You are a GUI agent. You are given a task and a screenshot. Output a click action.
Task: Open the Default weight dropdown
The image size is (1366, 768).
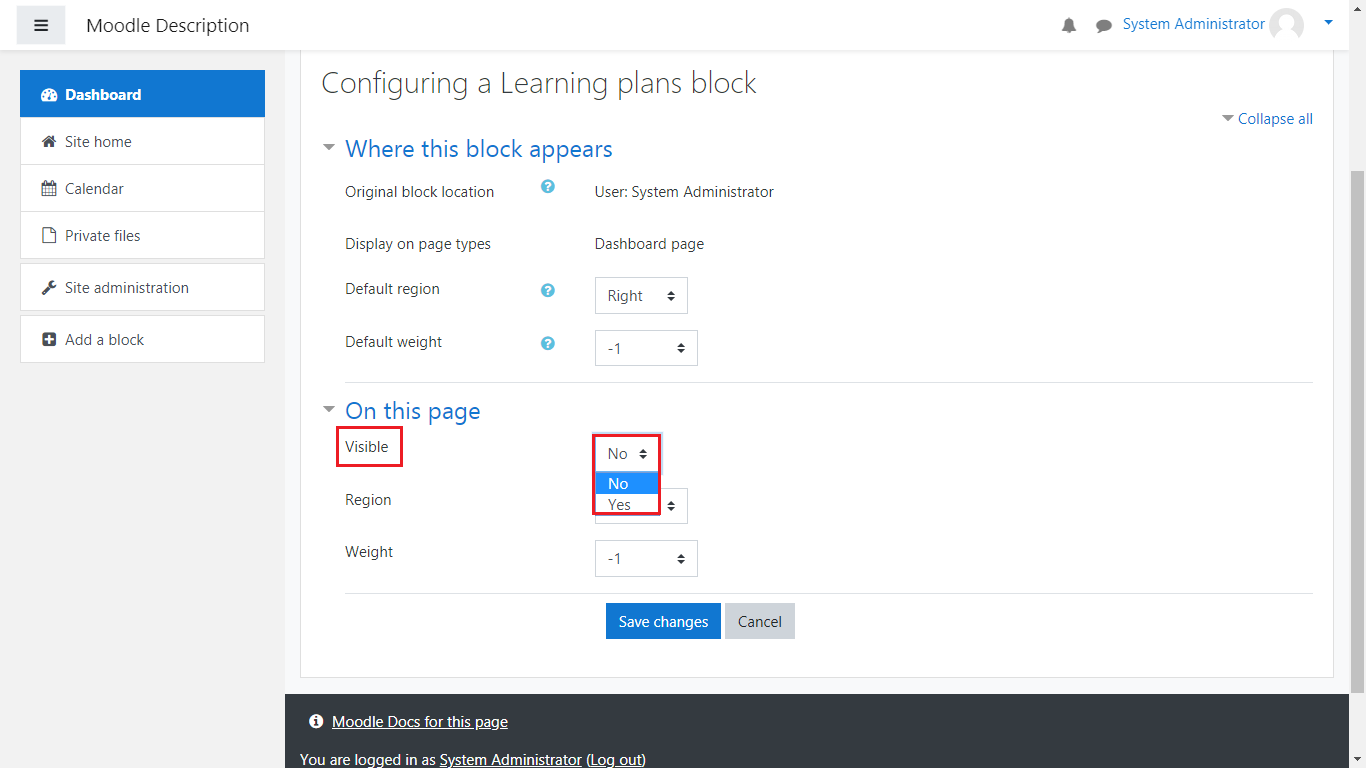coord(646,348)
